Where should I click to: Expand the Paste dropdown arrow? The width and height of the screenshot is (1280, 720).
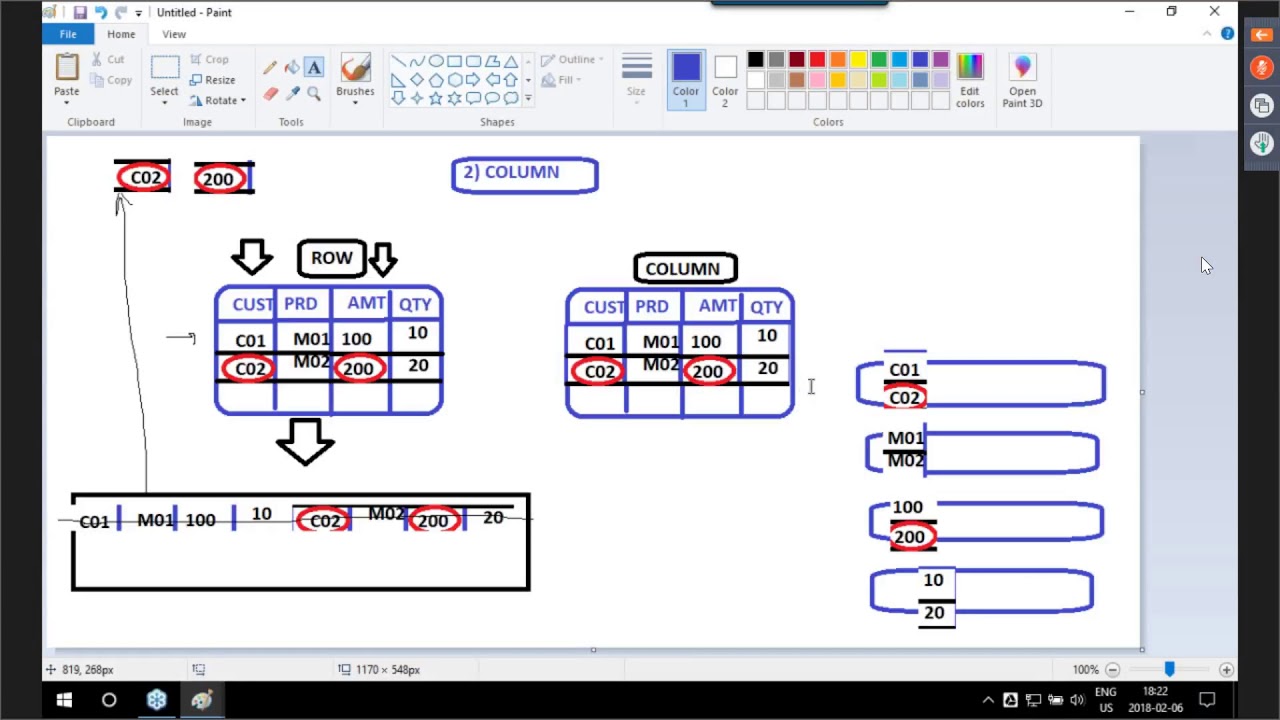point(67,103)
